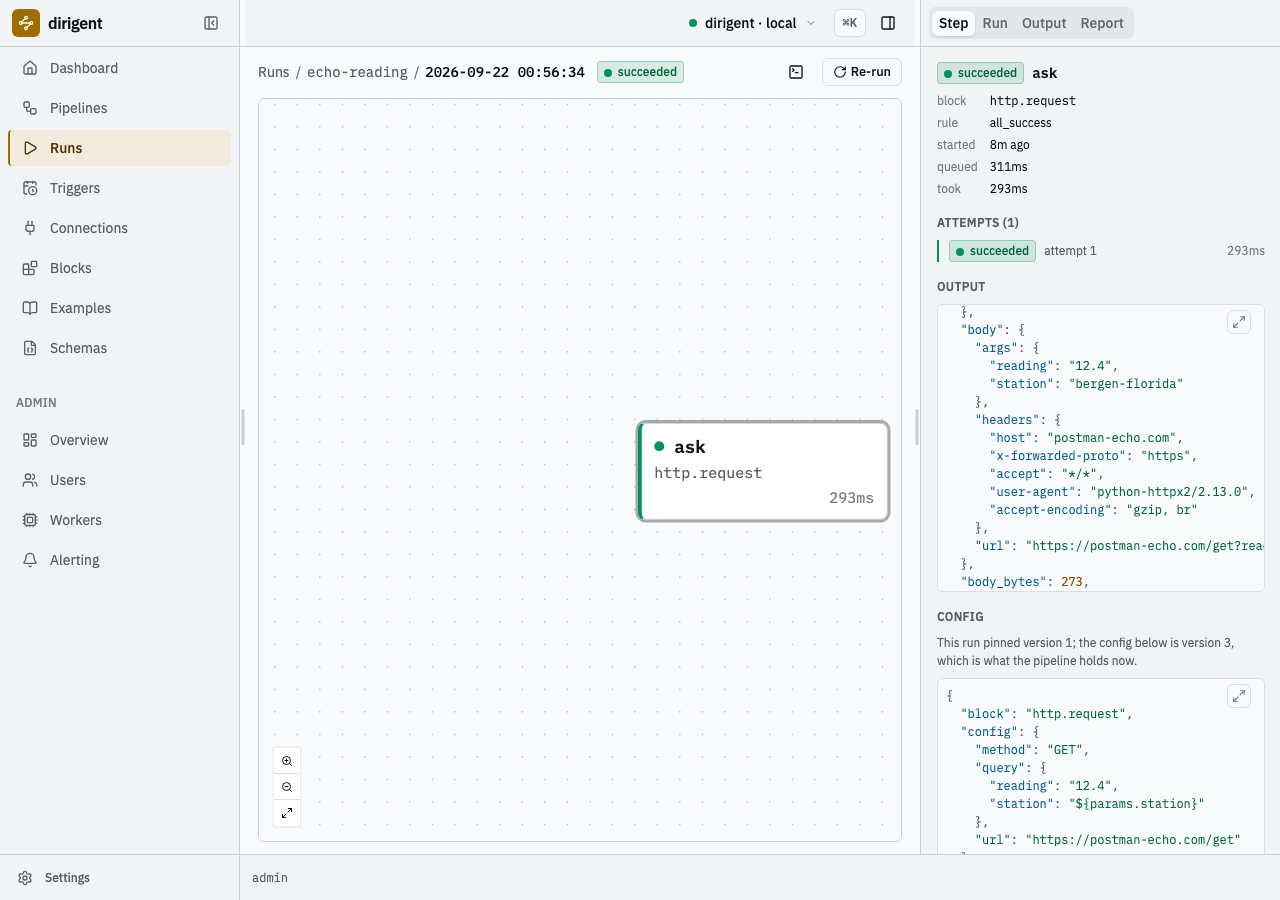This screenshot has height=900, width=1280.
Task: Click the succeeded badge in header
Action: point(640,72)
